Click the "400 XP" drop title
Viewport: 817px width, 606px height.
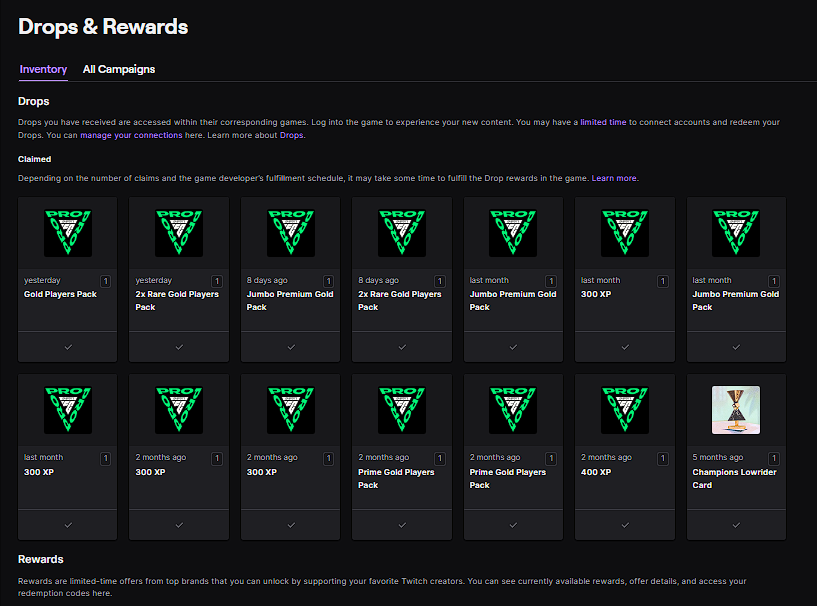point(595,472)
